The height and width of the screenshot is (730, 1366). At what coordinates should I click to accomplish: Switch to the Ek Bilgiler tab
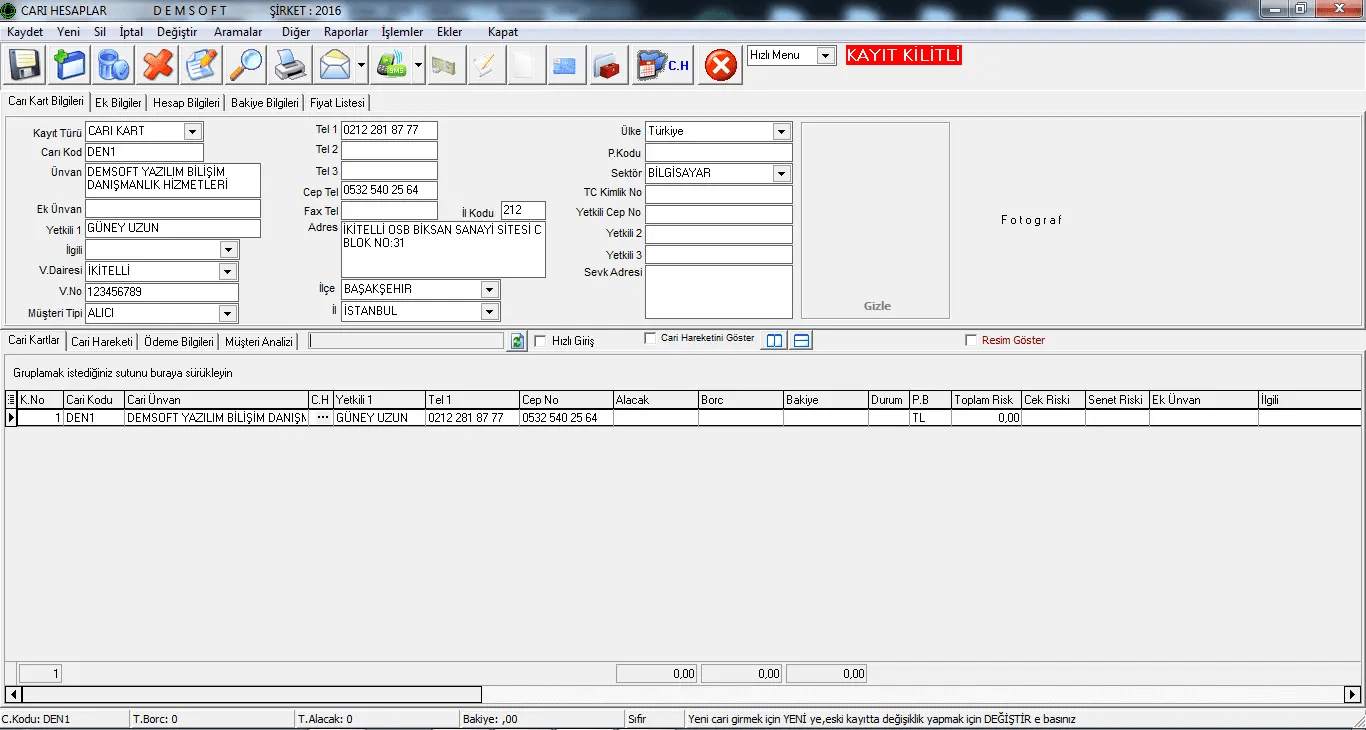pyautogui.click(x=118, y=103)
